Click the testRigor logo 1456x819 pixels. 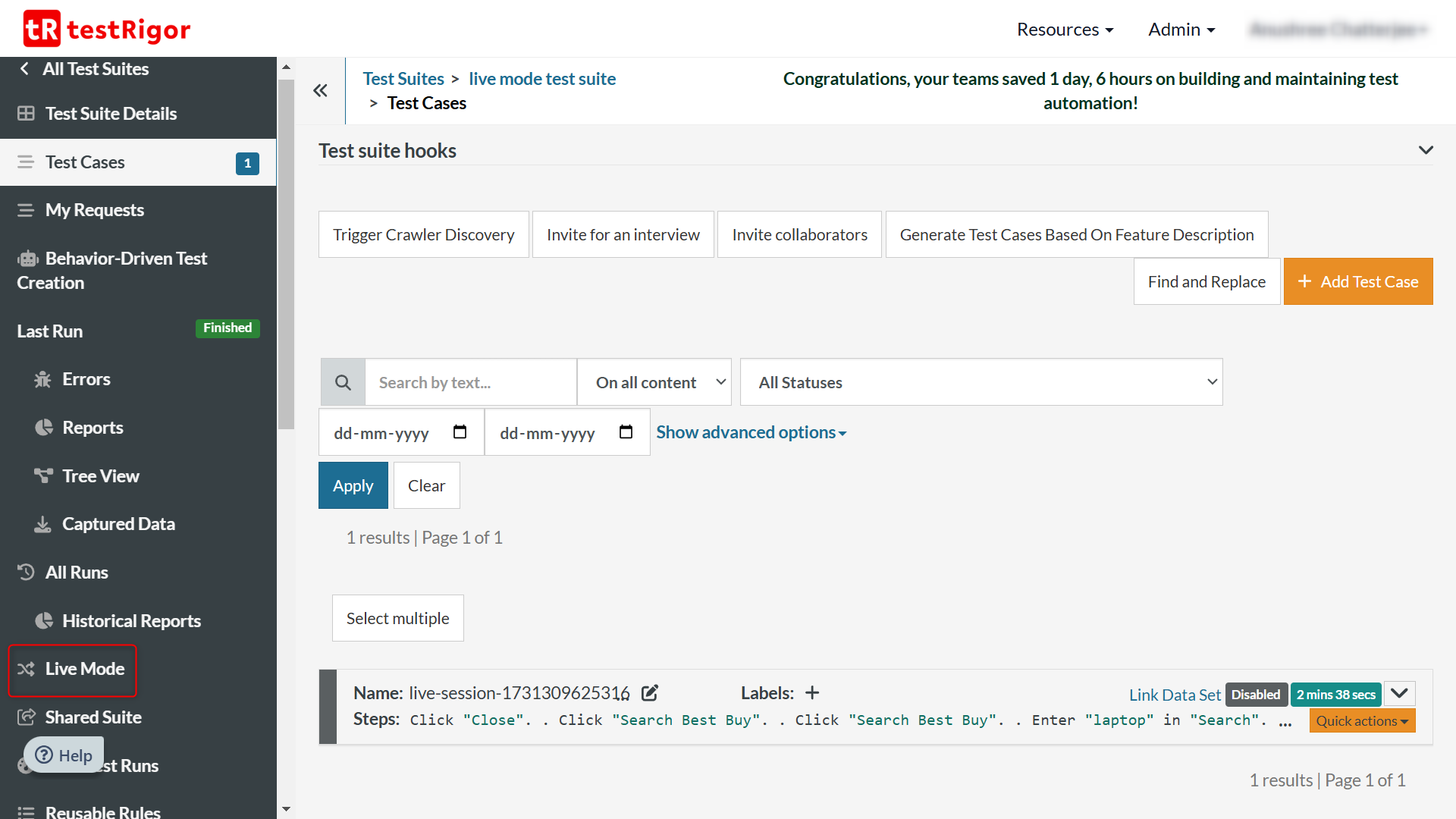click(x=107, y=29)
